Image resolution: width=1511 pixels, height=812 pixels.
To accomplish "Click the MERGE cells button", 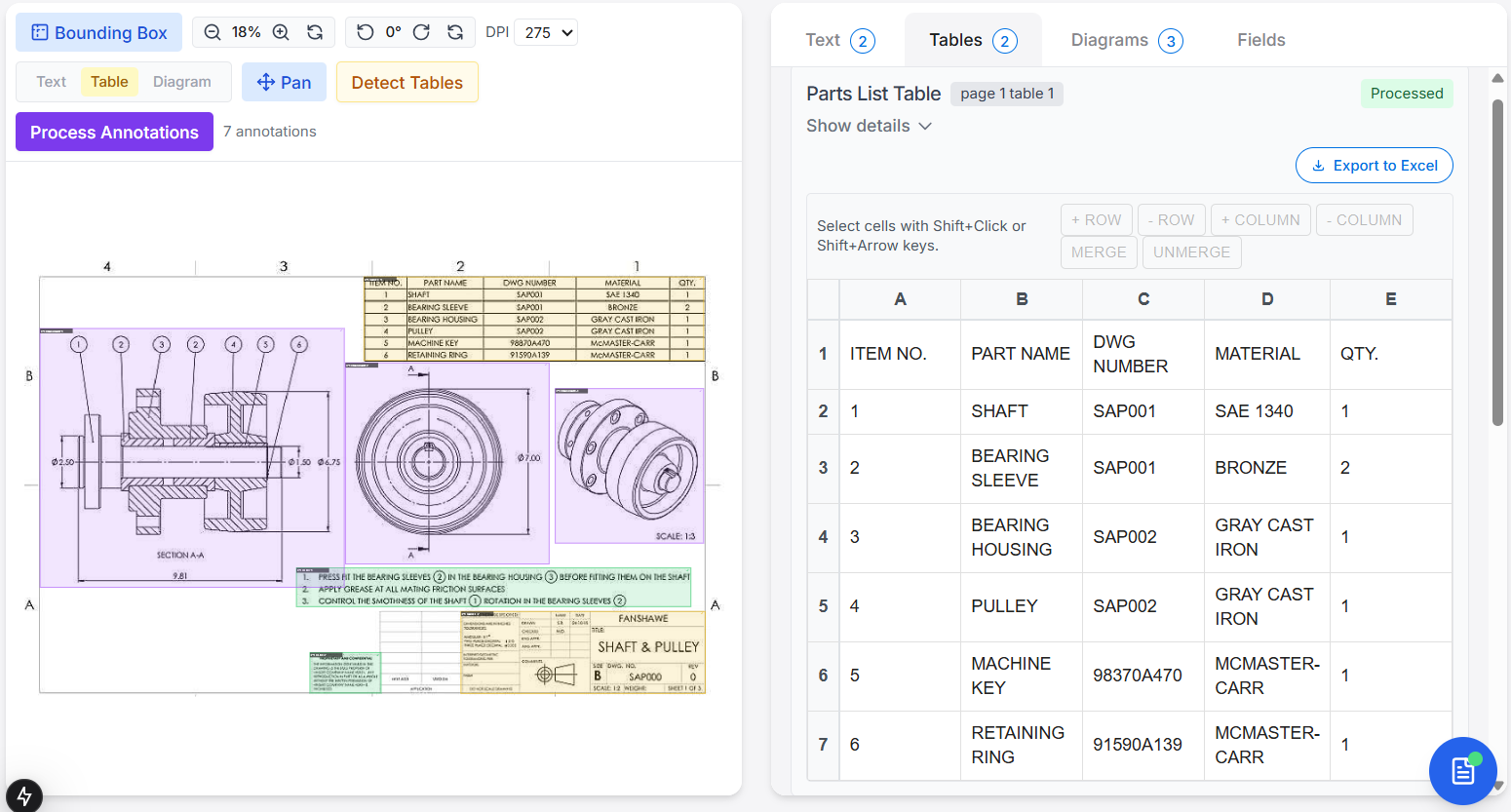I will [x=1099, y=251].
